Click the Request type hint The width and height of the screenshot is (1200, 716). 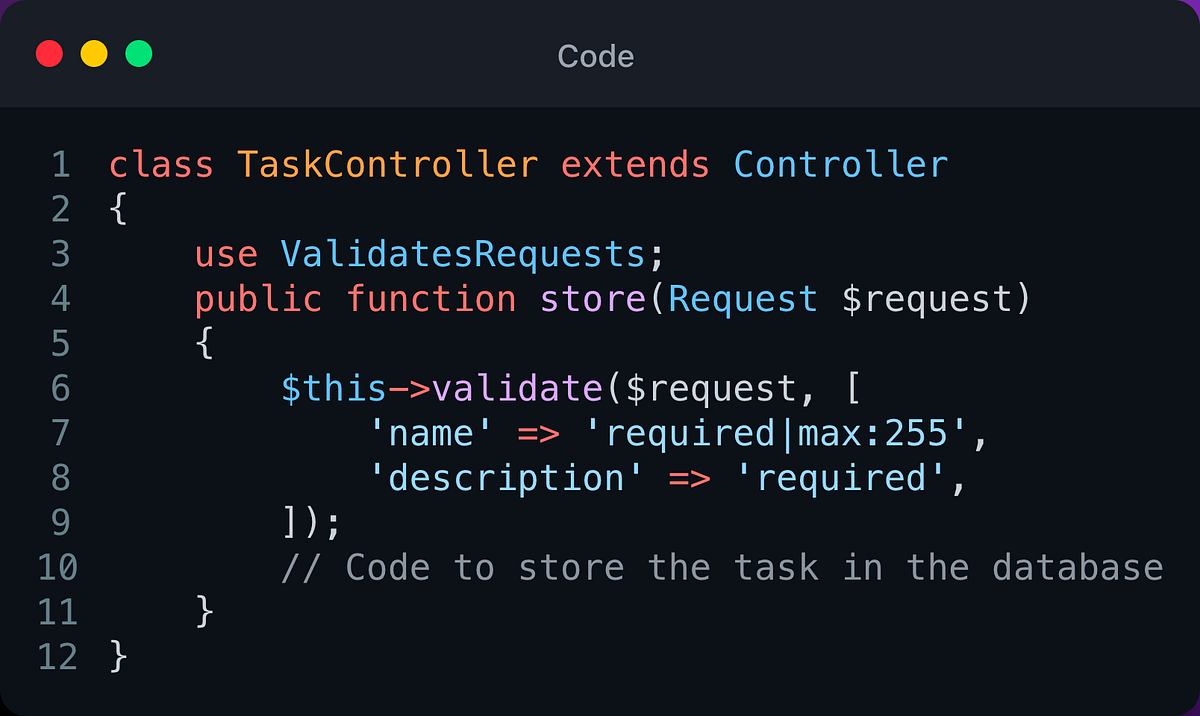tap(744, 299)
